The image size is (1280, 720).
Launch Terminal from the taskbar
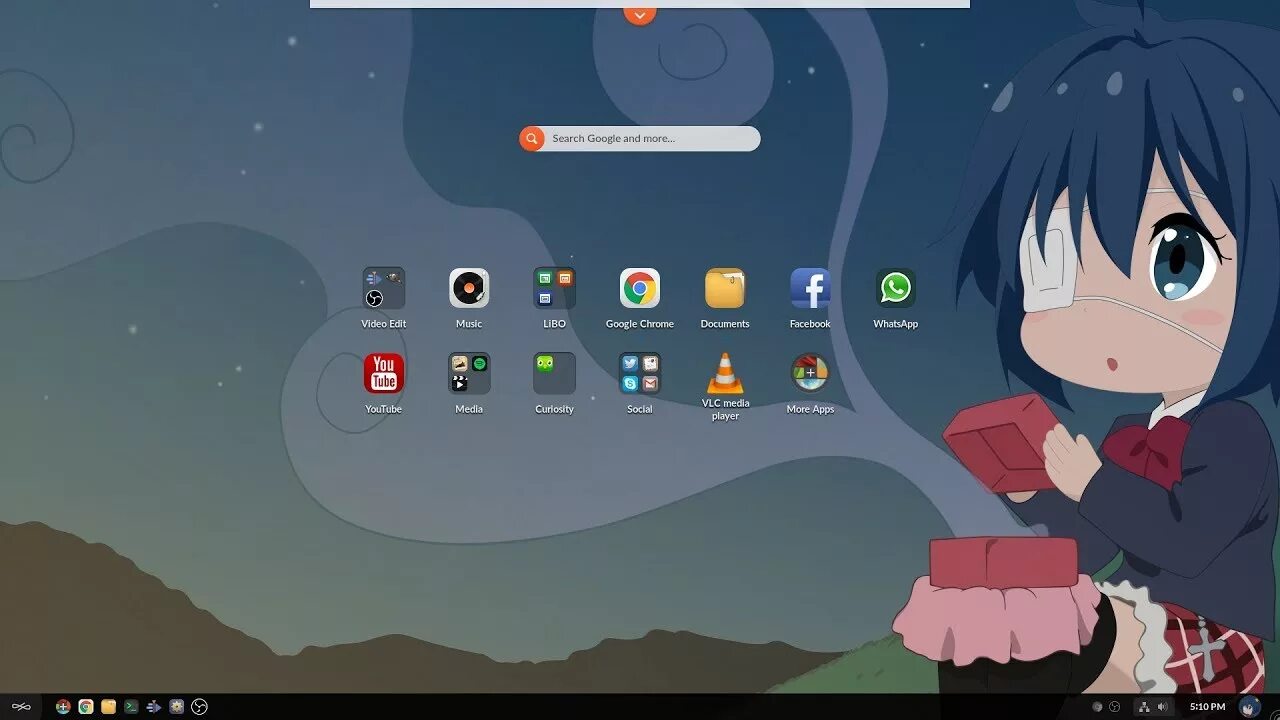(131, 707)
